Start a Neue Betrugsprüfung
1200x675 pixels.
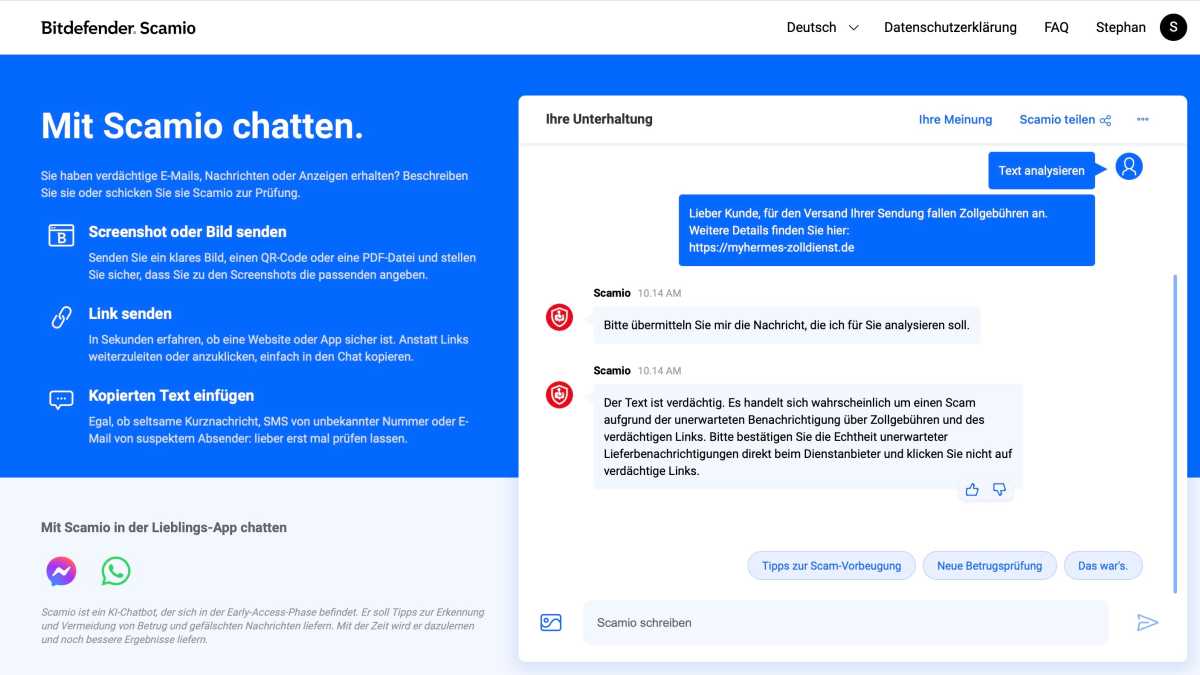coord(989,565)
